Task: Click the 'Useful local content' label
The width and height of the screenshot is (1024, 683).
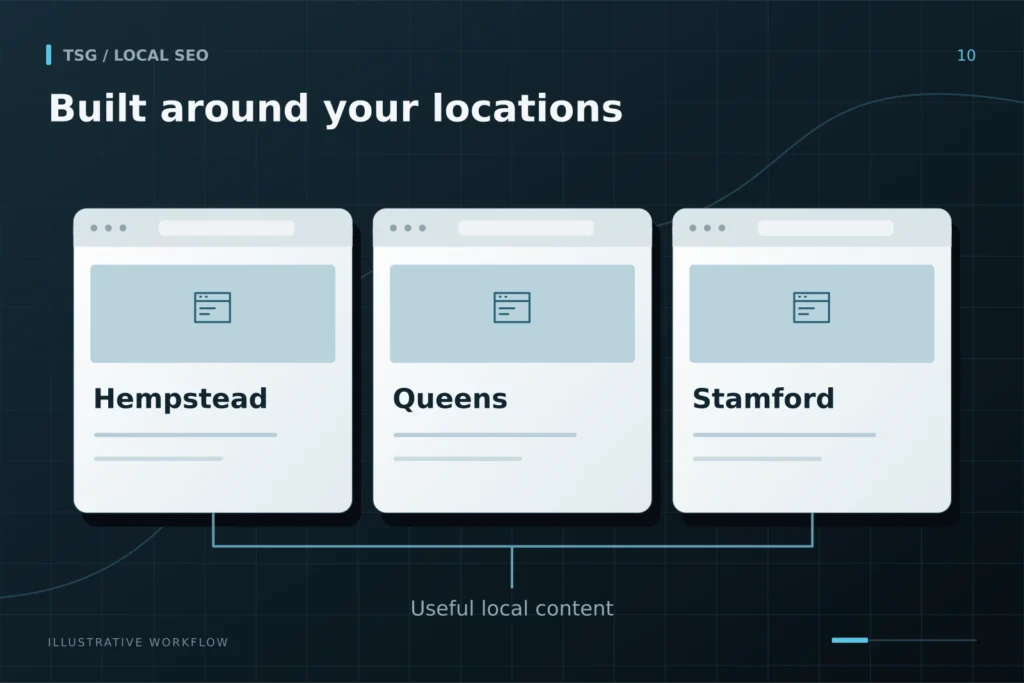Action: pos(512,609)
